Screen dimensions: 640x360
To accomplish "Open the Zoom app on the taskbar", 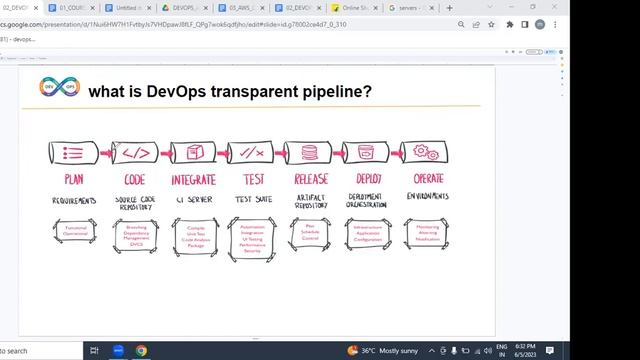I will (x=118, y=351).
